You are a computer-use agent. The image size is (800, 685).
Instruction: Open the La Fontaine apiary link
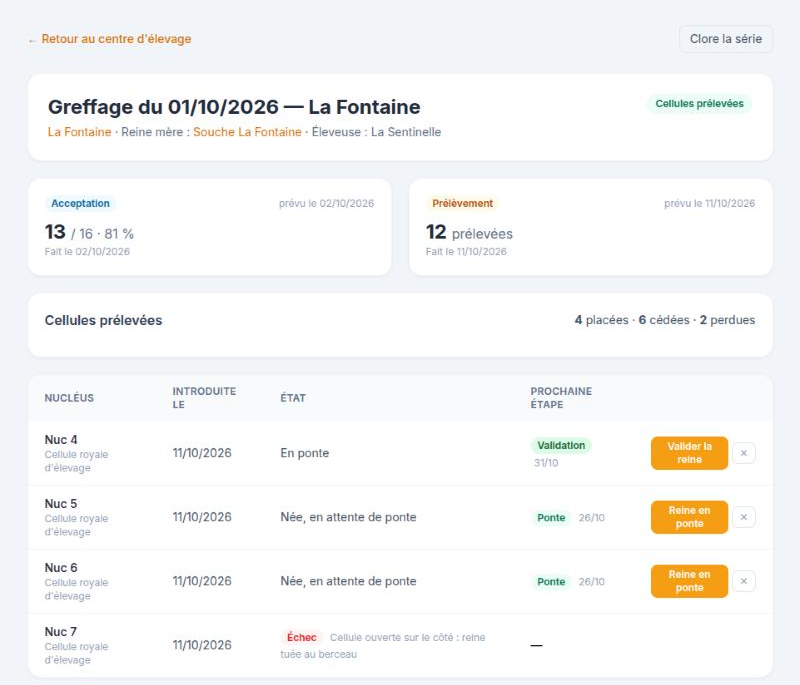79,132
